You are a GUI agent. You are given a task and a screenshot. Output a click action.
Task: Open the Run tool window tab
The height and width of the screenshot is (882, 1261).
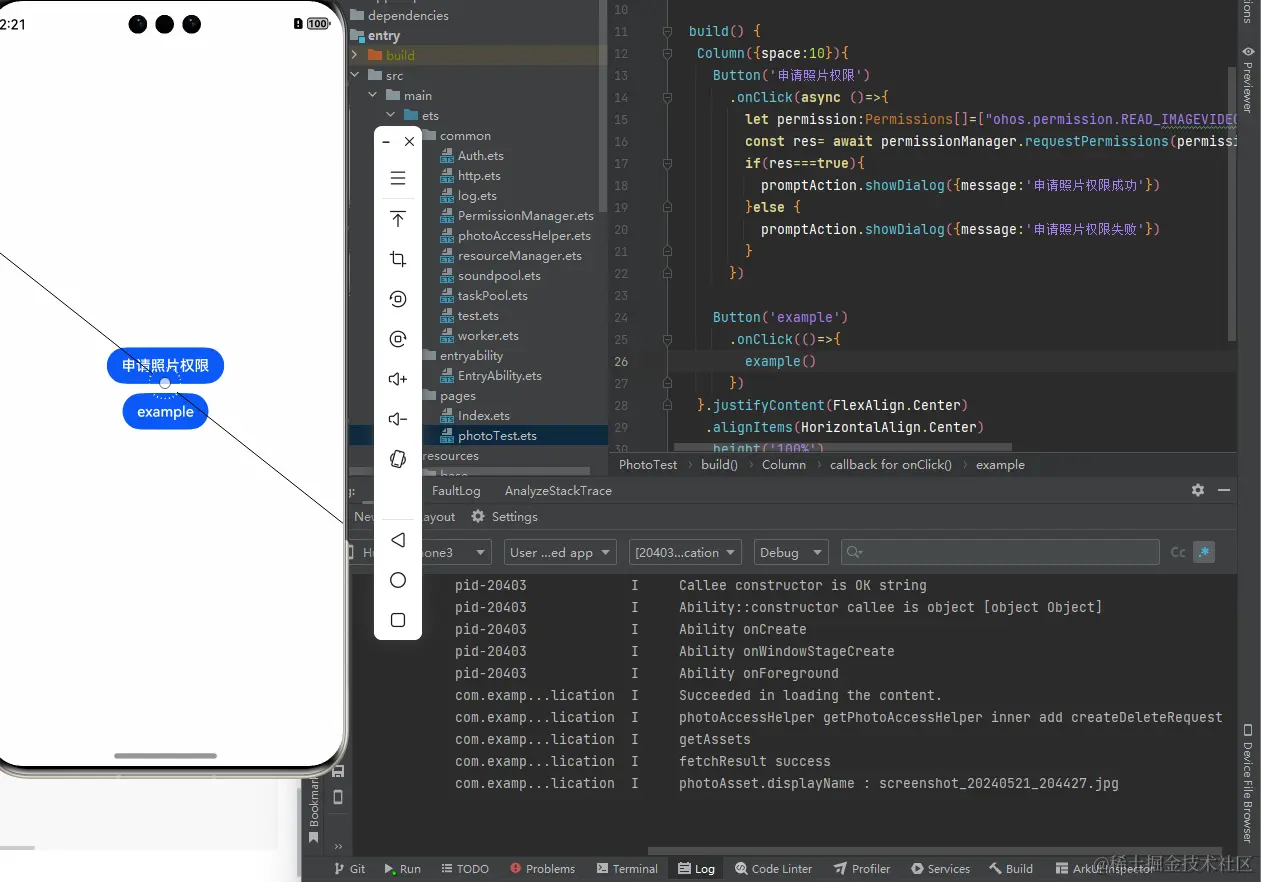[x=403, y=869]
